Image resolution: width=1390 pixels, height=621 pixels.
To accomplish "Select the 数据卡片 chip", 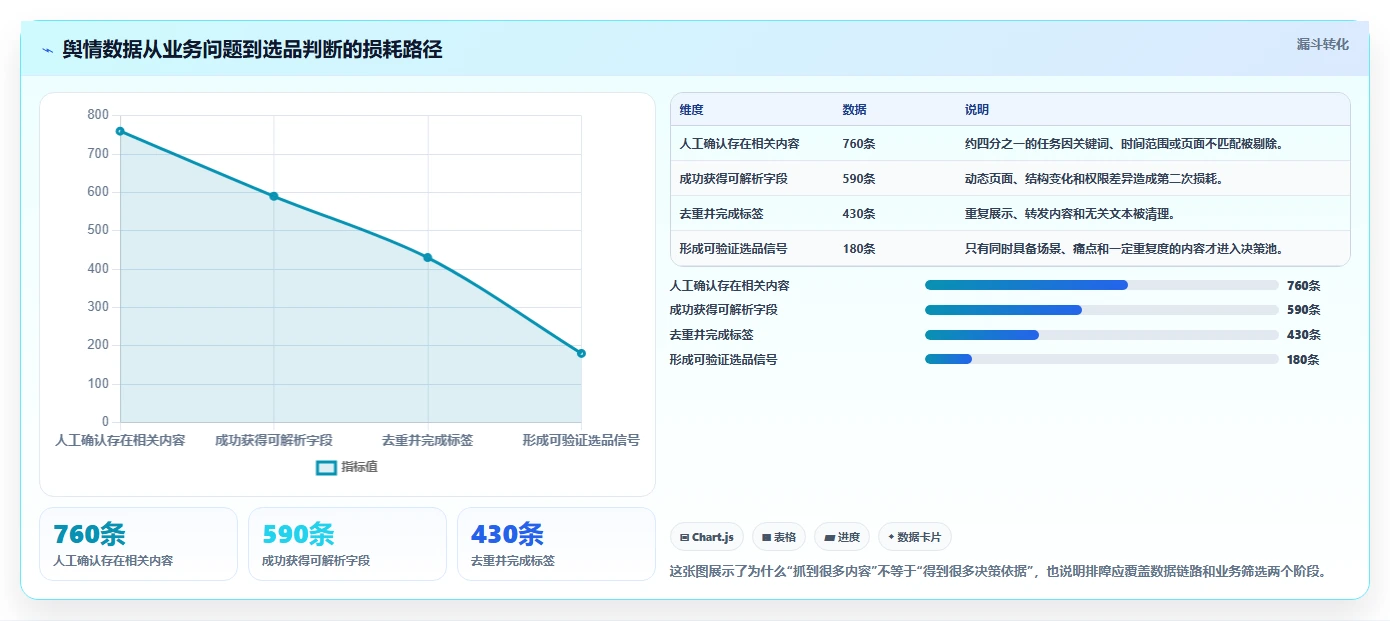I will [915, 537].
